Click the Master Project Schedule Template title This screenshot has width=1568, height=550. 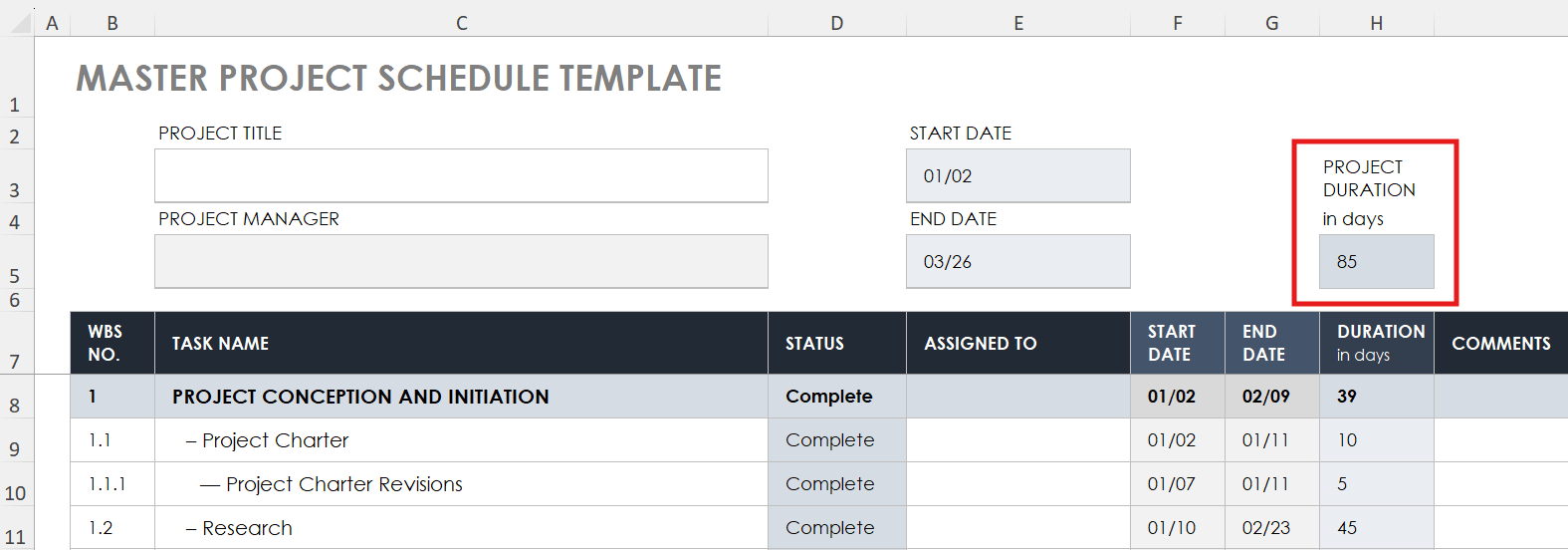(398, 78)
